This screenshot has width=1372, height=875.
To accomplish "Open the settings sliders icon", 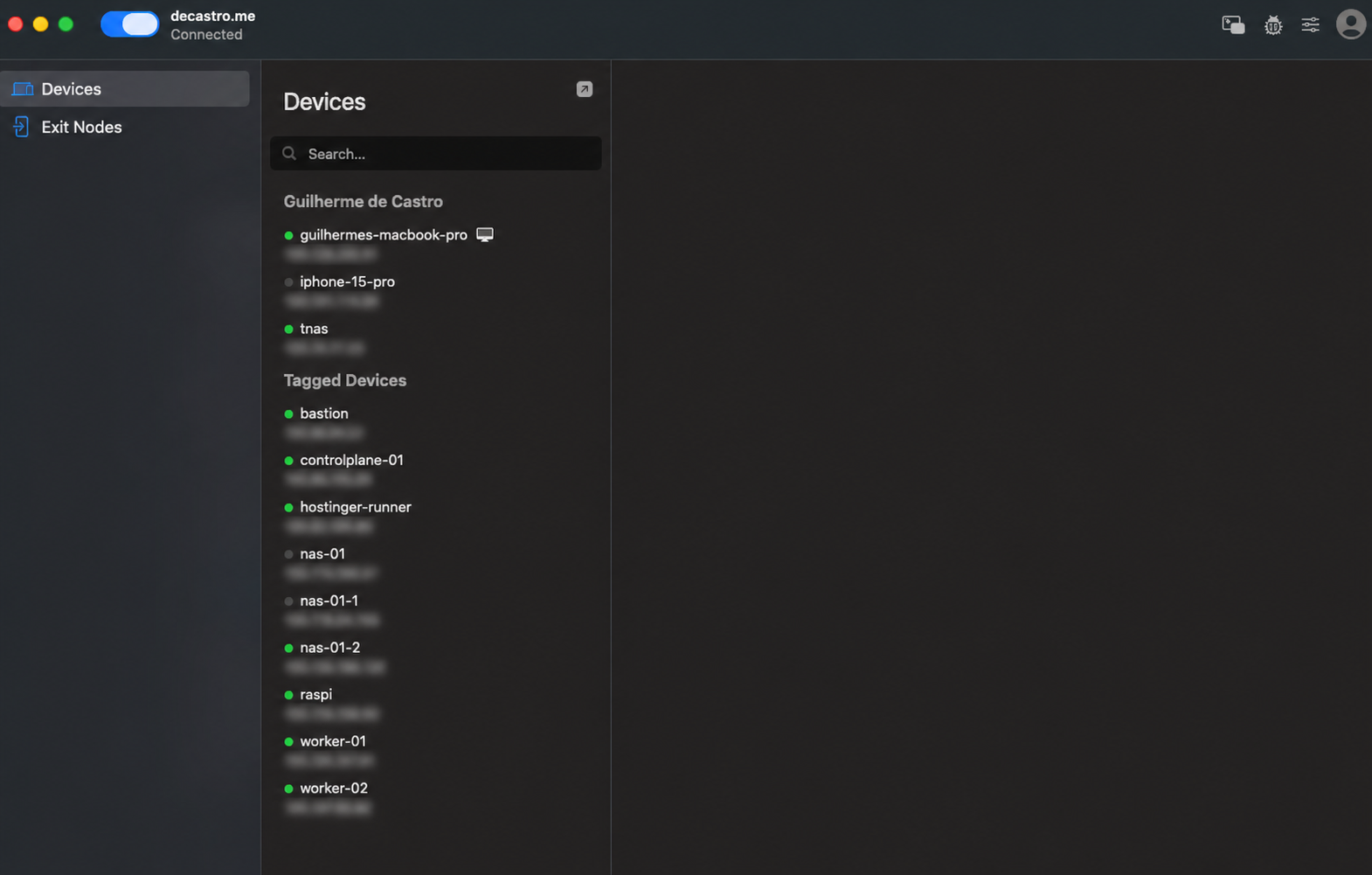I will pyautogui.click(x=1310, y=24).
